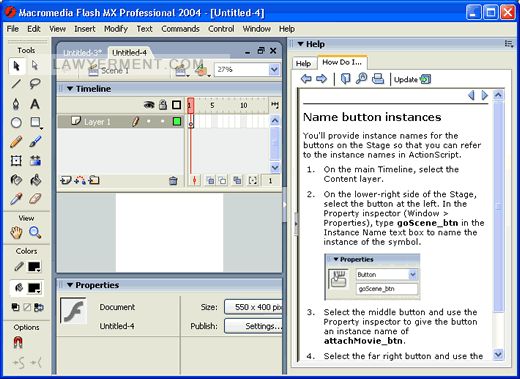
Task: Select the Brush tool
Action: (x=35, y=142)
